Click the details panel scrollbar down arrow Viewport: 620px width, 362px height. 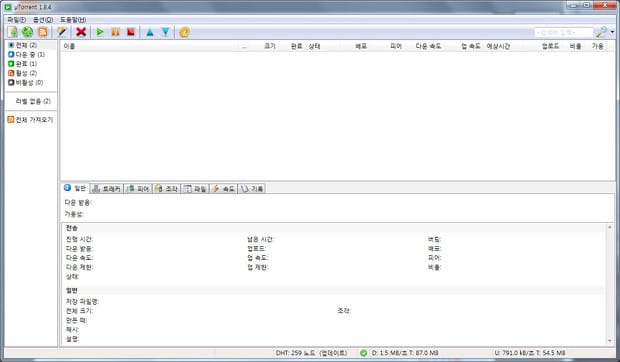pyautogui.click(x=609, y=341)
